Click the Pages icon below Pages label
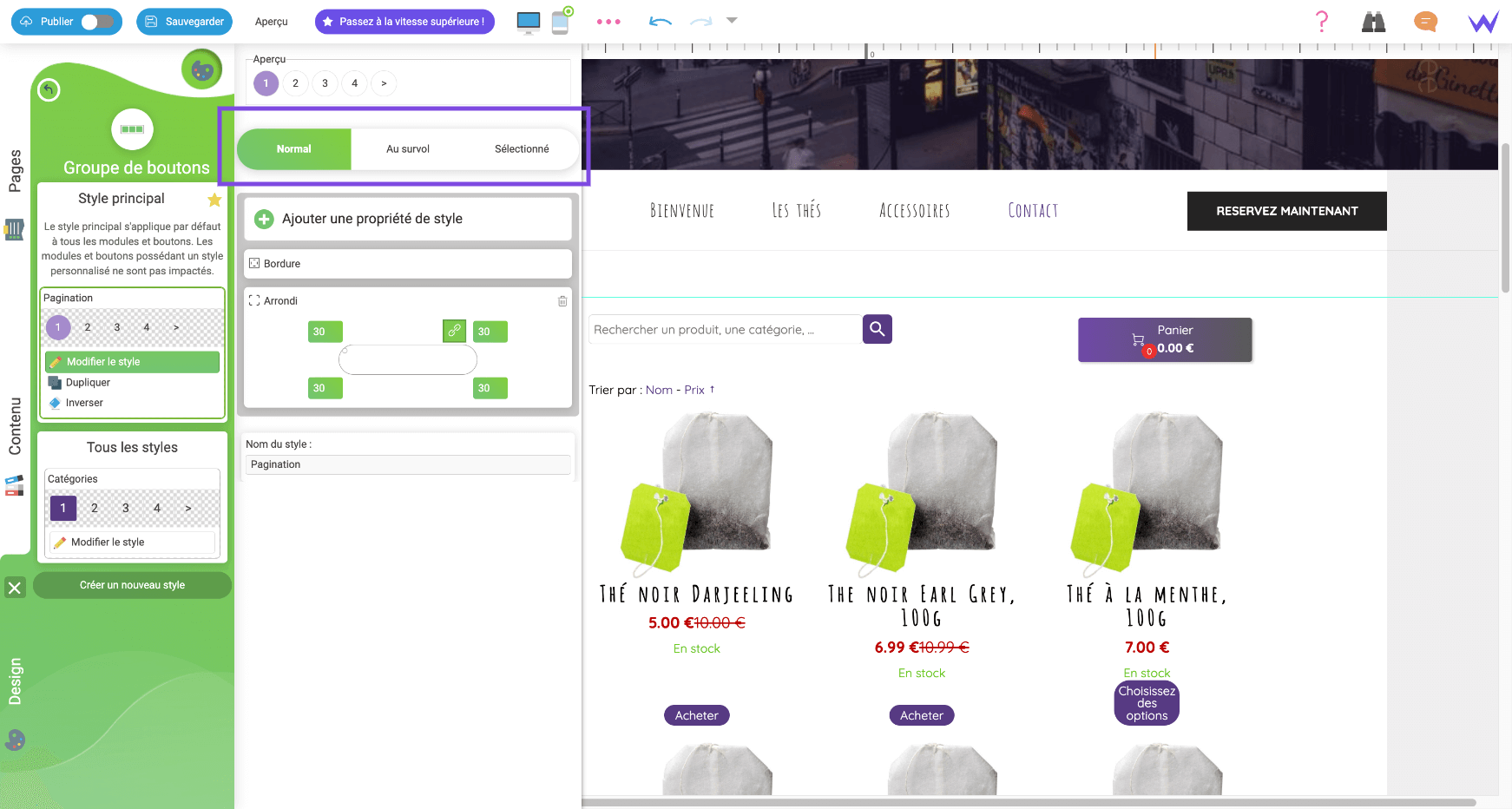 click(14, 230)
